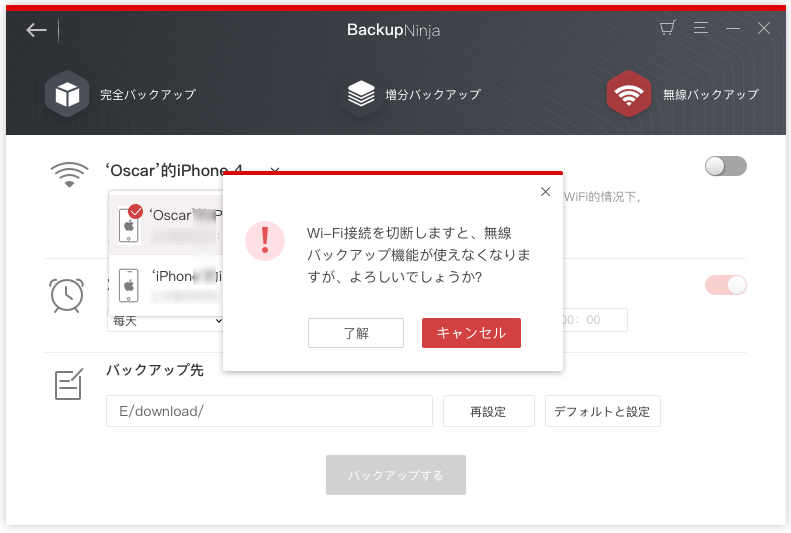The width and height of the screenshot is (791, 533).
Task: Go back using the left arrow icon
Action: point(36,30)
